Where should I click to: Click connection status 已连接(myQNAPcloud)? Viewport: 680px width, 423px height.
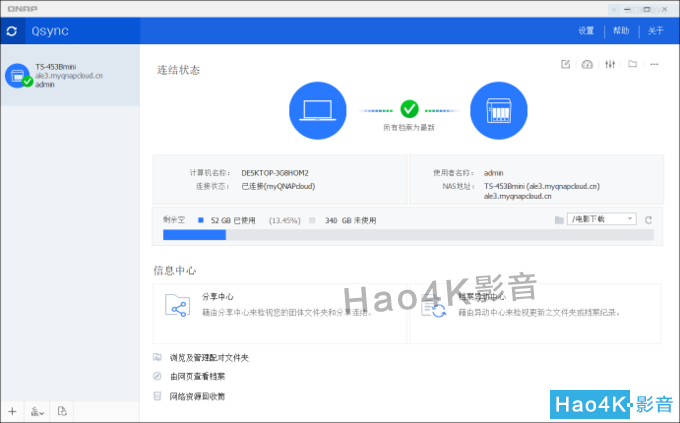[278, 186]
